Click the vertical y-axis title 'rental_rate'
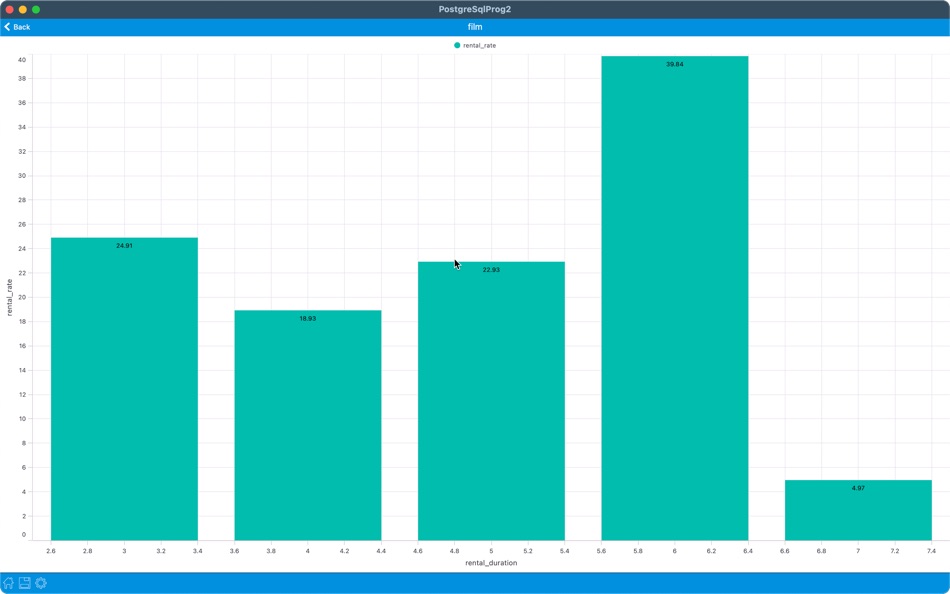 click(x=9, y=297)
